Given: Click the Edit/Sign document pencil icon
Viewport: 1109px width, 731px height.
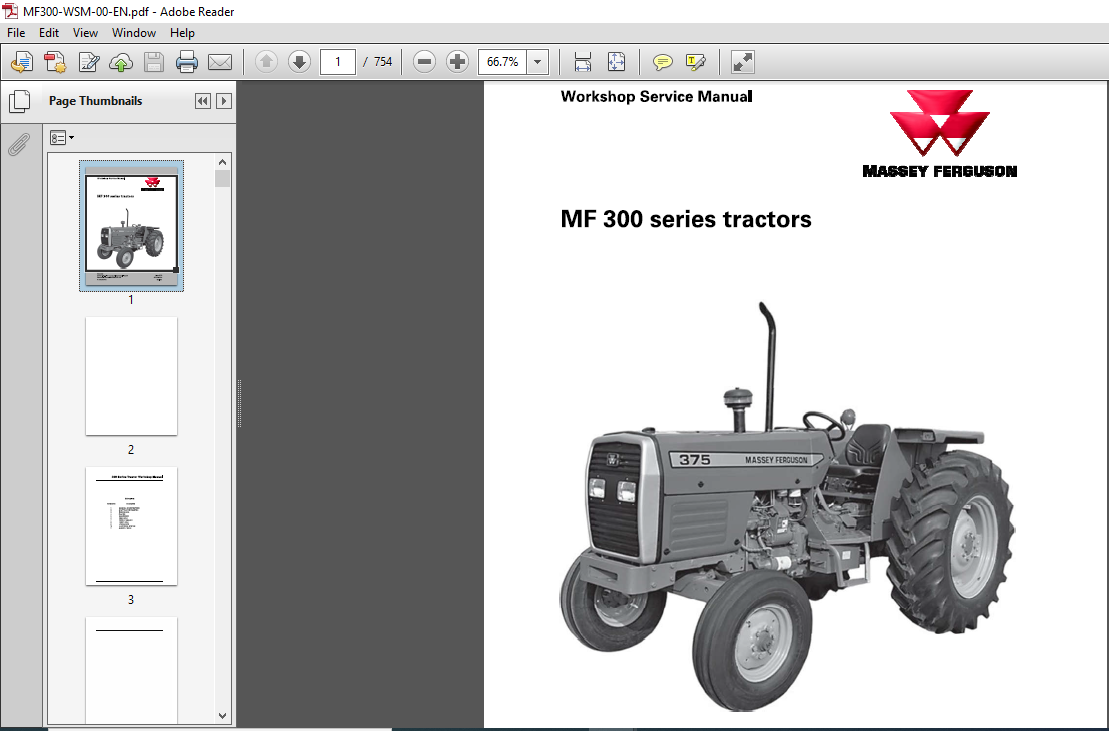Looking at the screenshot, I should point(88,62).
